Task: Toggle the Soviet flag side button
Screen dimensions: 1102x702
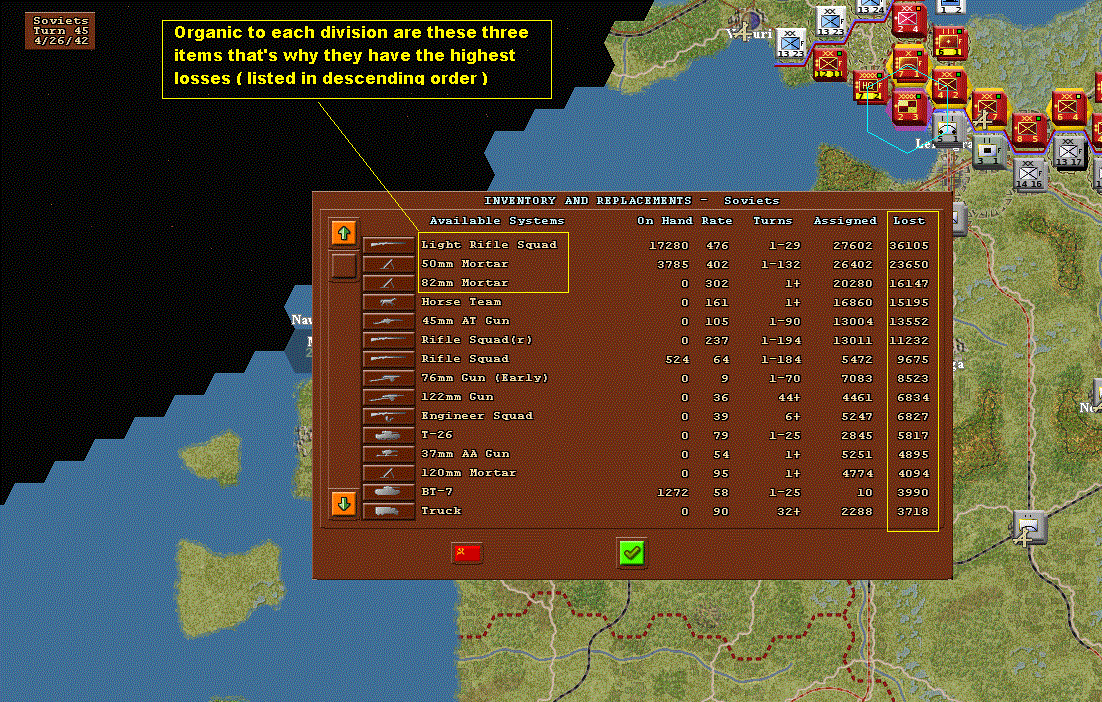Action: pos(467,553)
